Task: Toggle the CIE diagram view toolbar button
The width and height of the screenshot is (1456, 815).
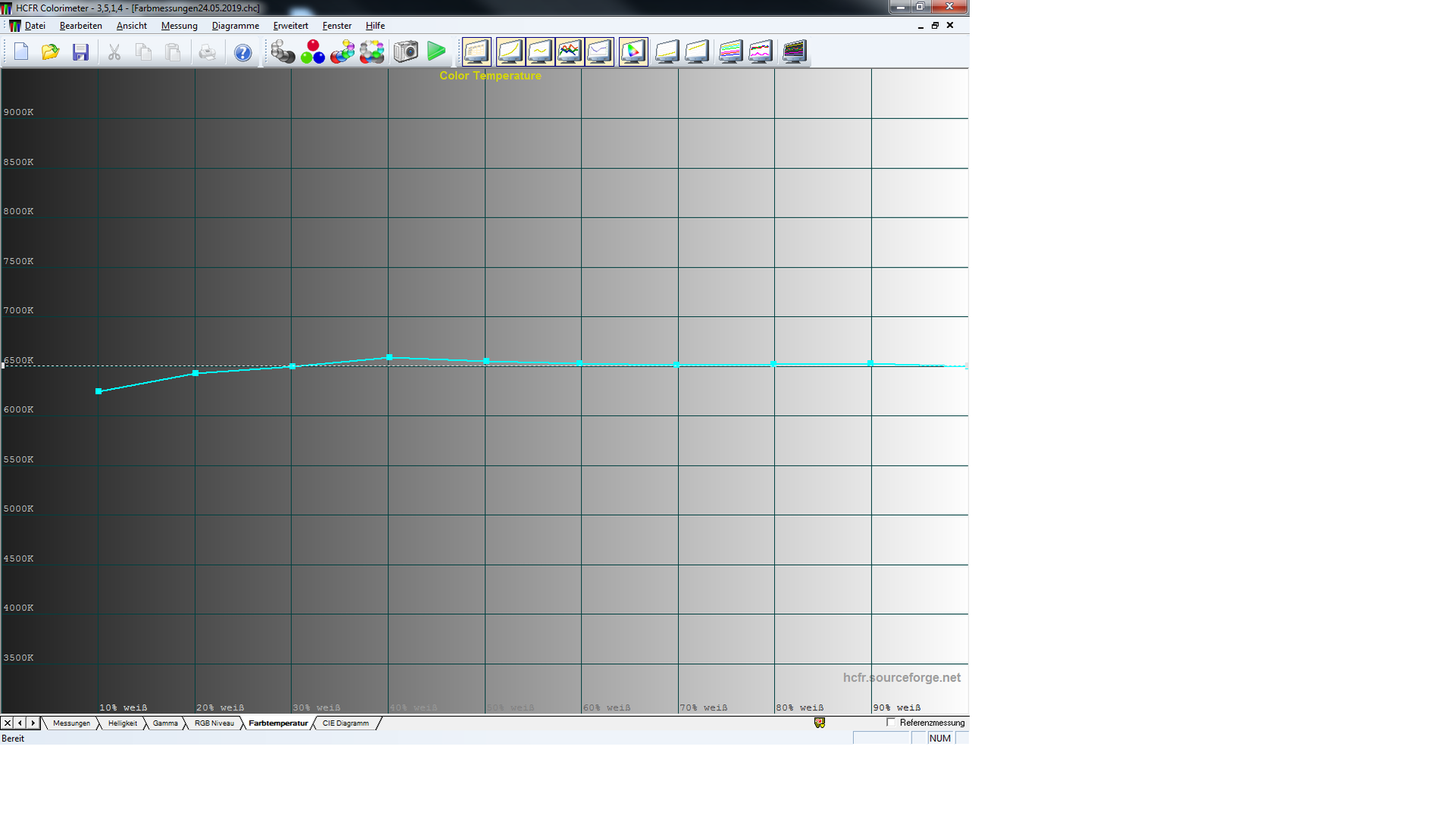Action: point(633,52)
